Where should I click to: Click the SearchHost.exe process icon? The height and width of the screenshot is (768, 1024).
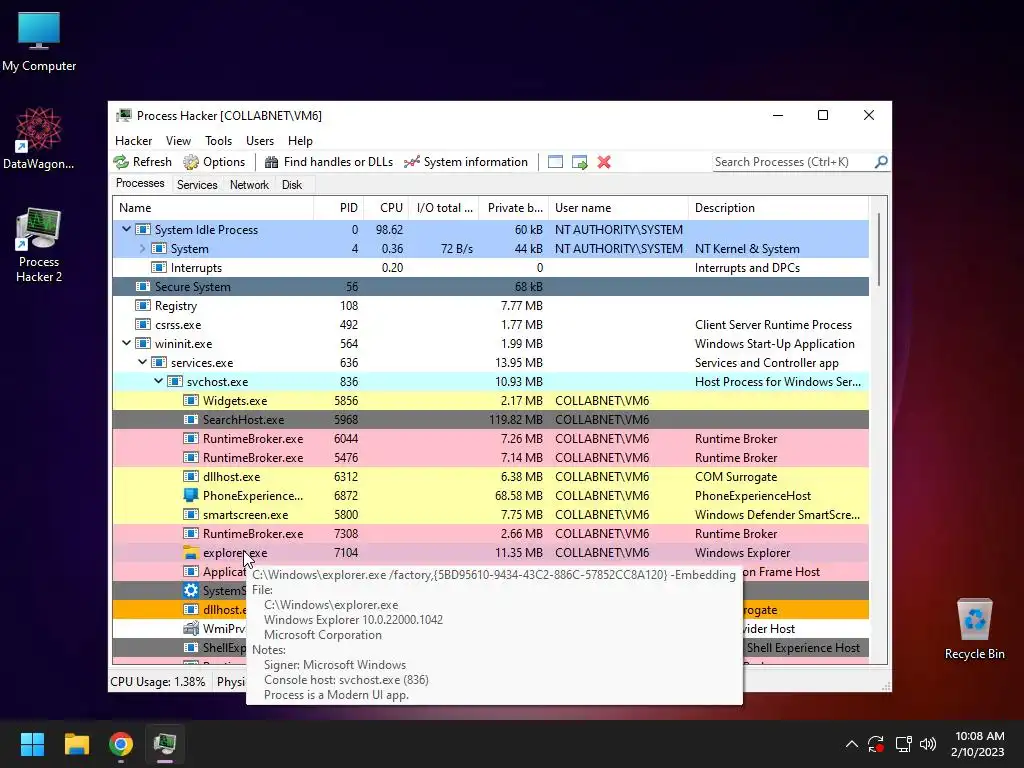pyautogui.click(x=191, y=419)
